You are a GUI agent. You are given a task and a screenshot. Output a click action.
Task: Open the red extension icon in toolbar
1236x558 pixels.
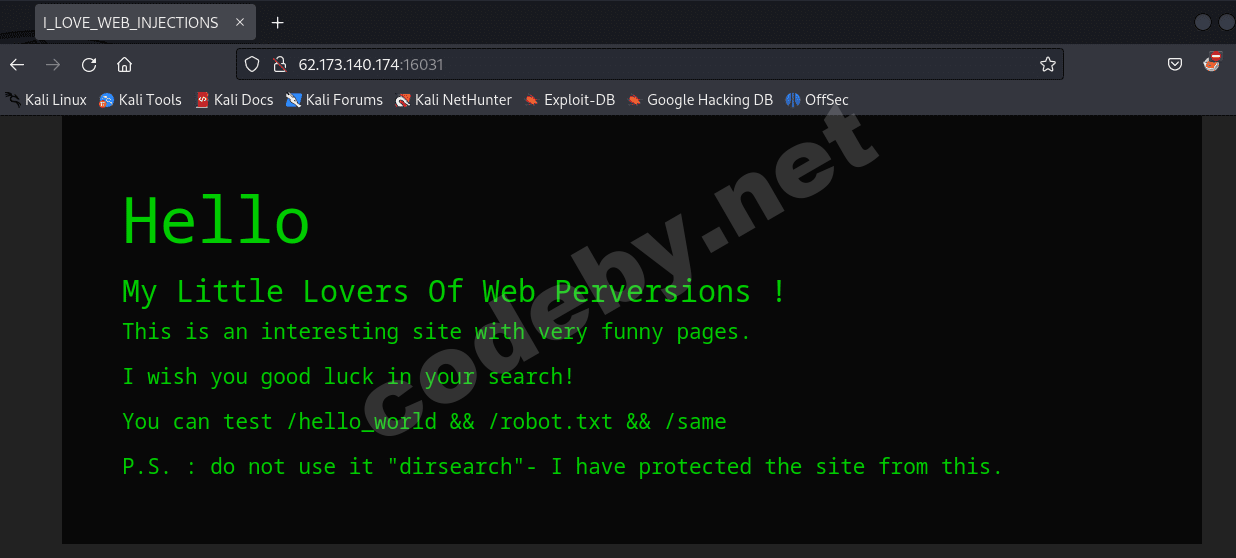pyautogui.click(x=1211, y=64)
